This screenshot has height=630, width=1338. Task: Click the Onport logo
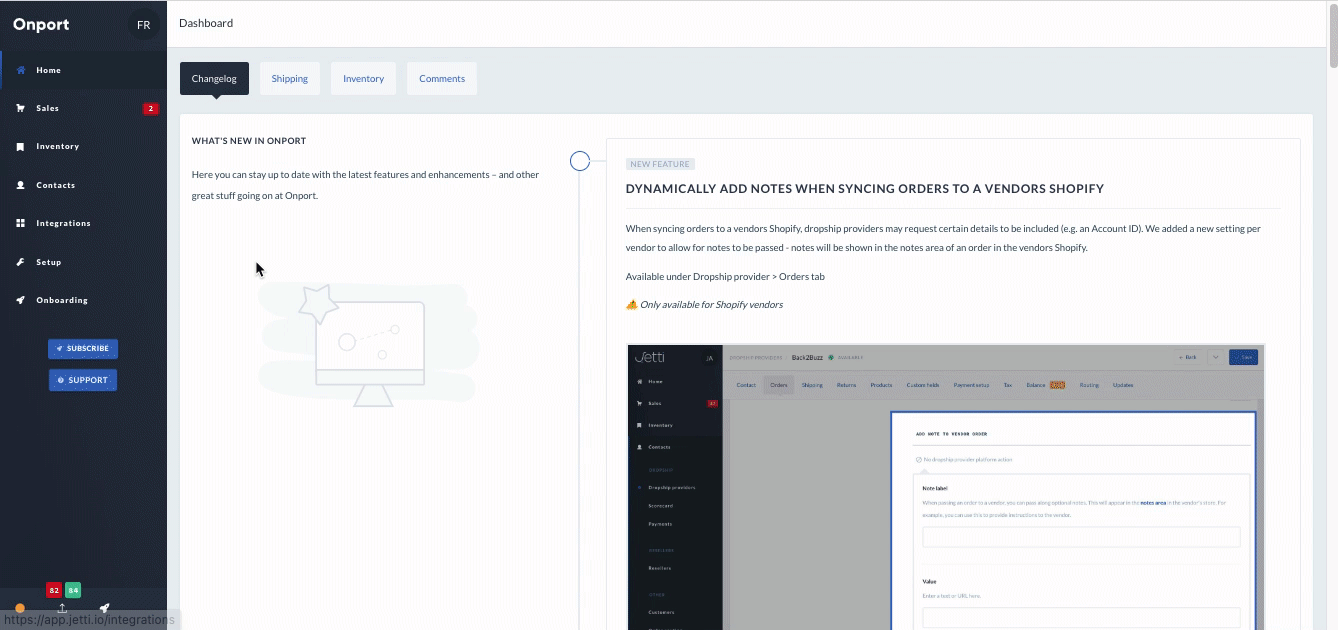click(41, 25)
